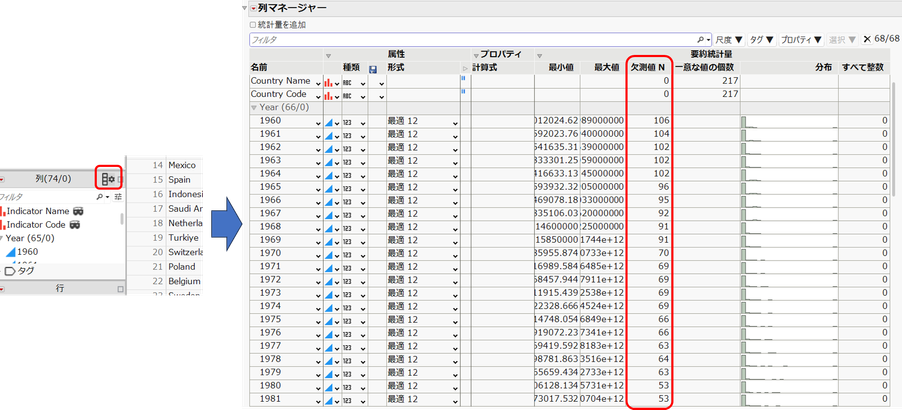Click the search magnifier in Column Manager filter
Image resolution: width=902 pixels, height=410 pixels.
(700, 40)
